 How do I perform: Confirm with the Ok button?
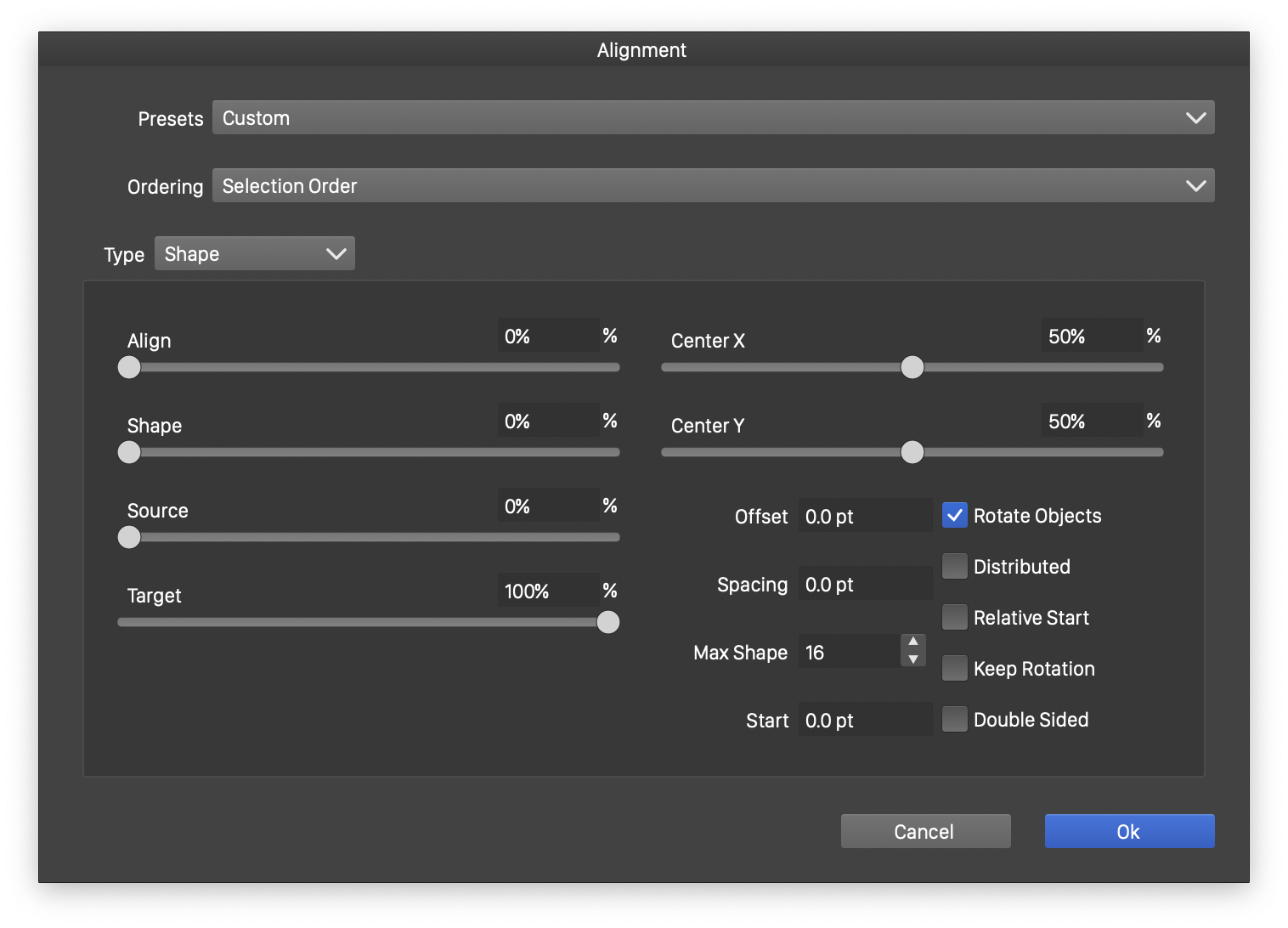tap(1129, 832)
